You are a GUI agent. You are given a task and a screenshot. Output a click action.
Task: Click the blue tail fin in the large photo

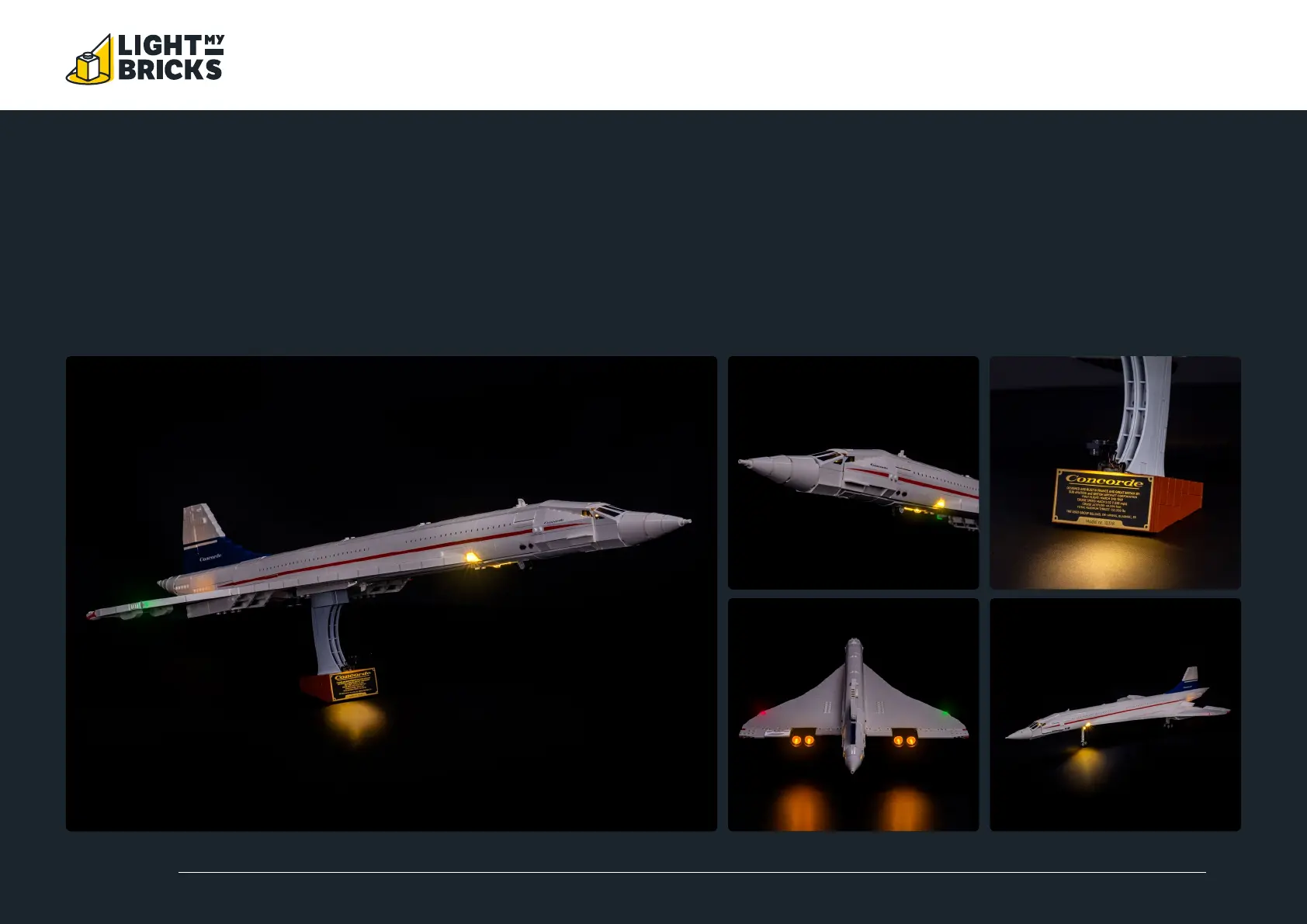click(210, 545)
